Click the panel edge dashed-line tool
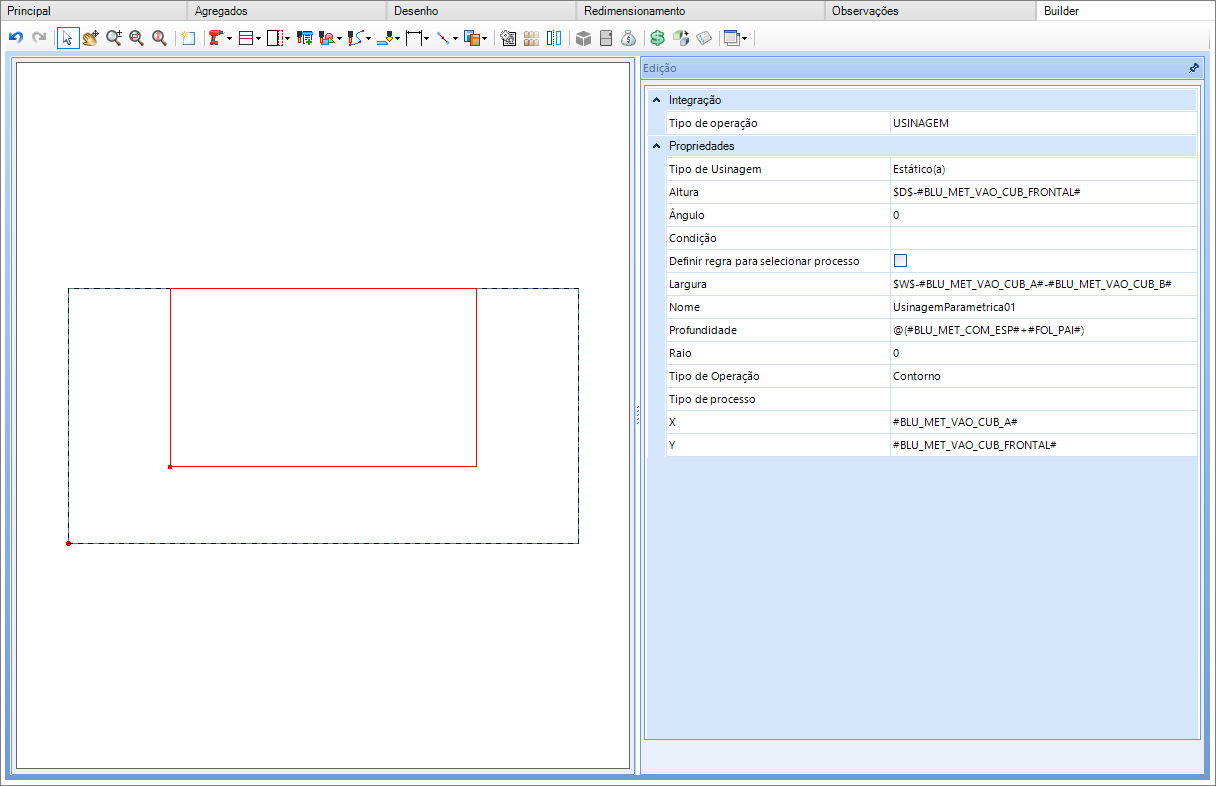 click(275, 38)
